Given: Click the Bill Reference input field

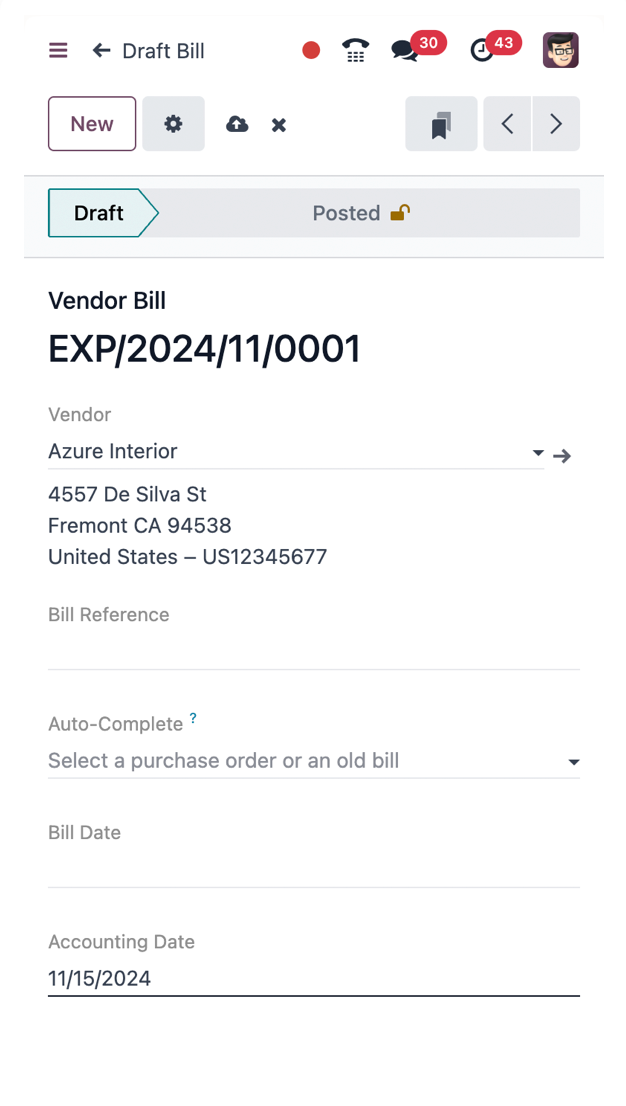Looking at the screenshot, I should (x=313, y=650).
